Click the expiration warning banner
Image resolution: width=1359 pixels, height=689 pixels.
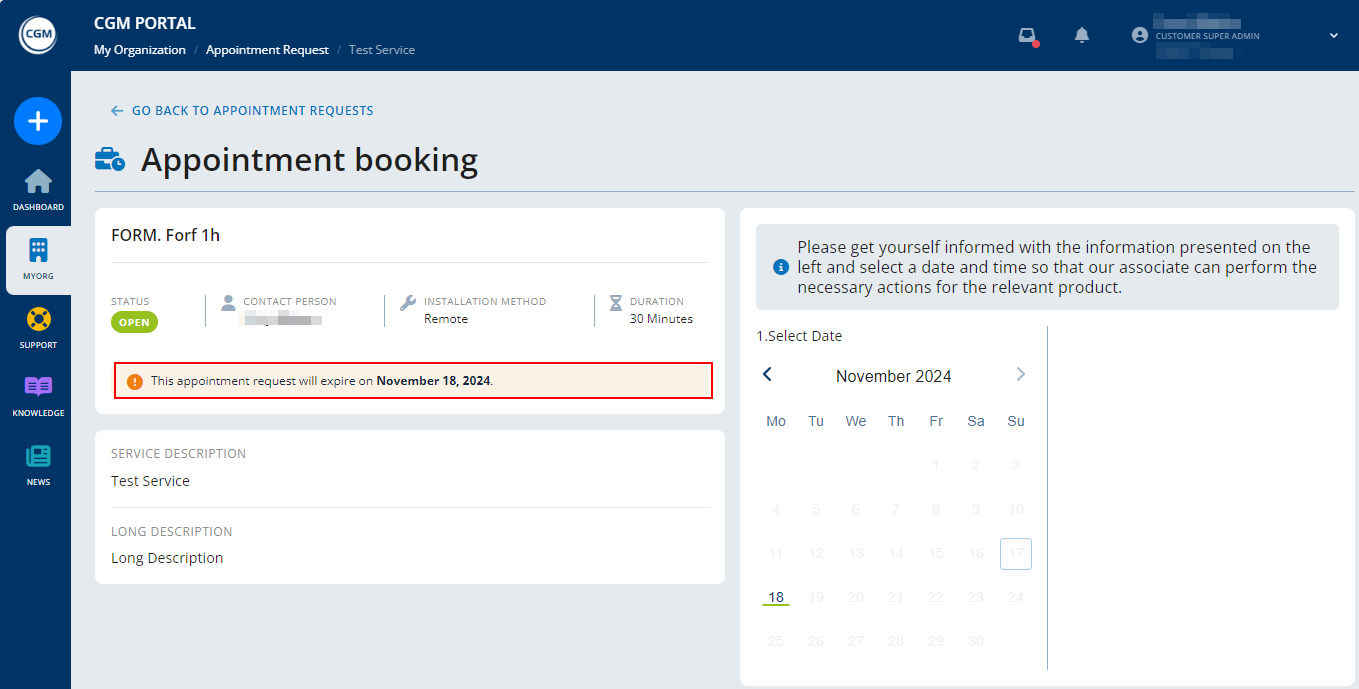413,380
